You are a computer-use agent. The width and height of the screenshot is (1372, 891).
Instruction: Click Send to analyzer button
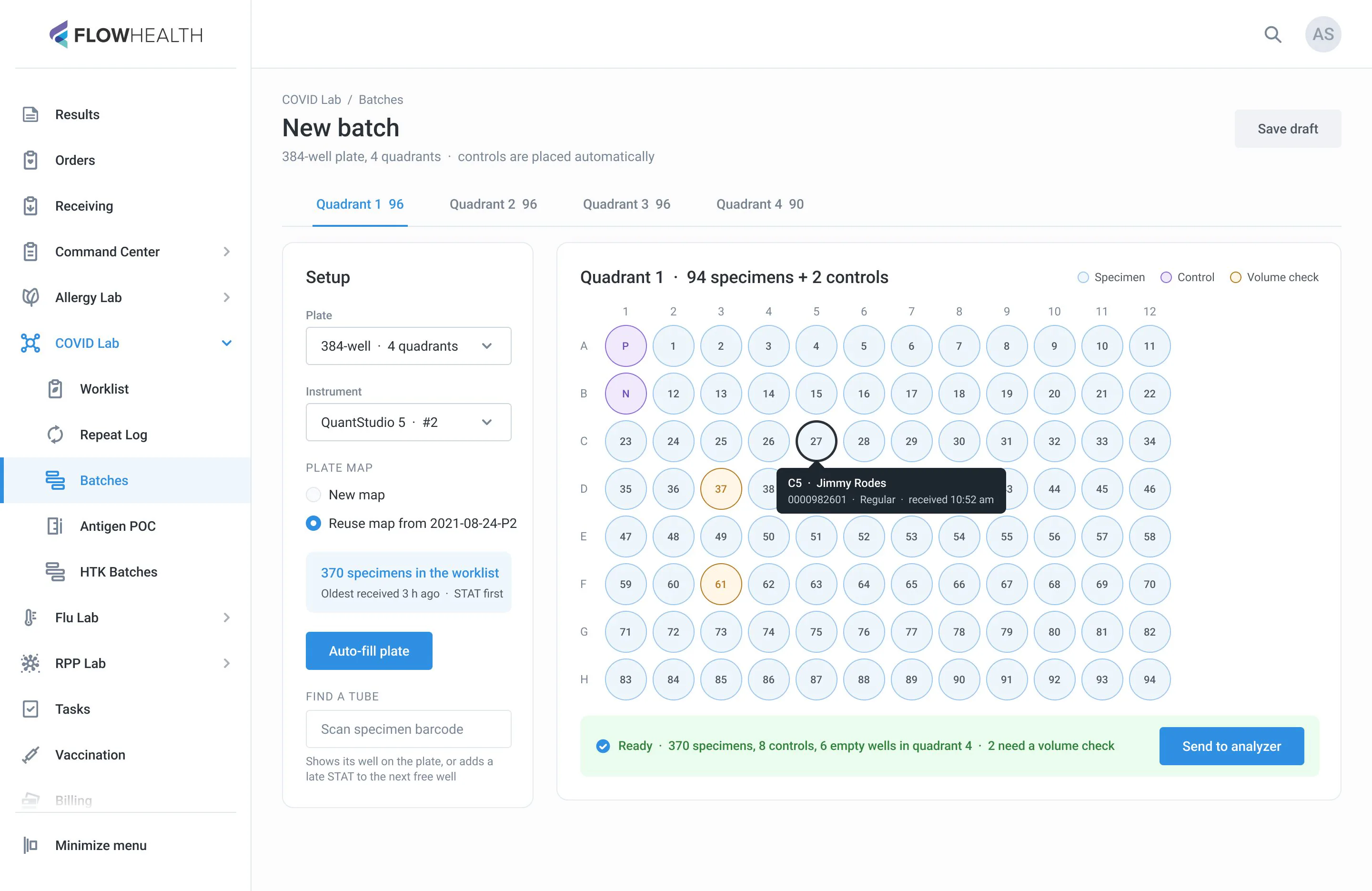coord(1231,746)
